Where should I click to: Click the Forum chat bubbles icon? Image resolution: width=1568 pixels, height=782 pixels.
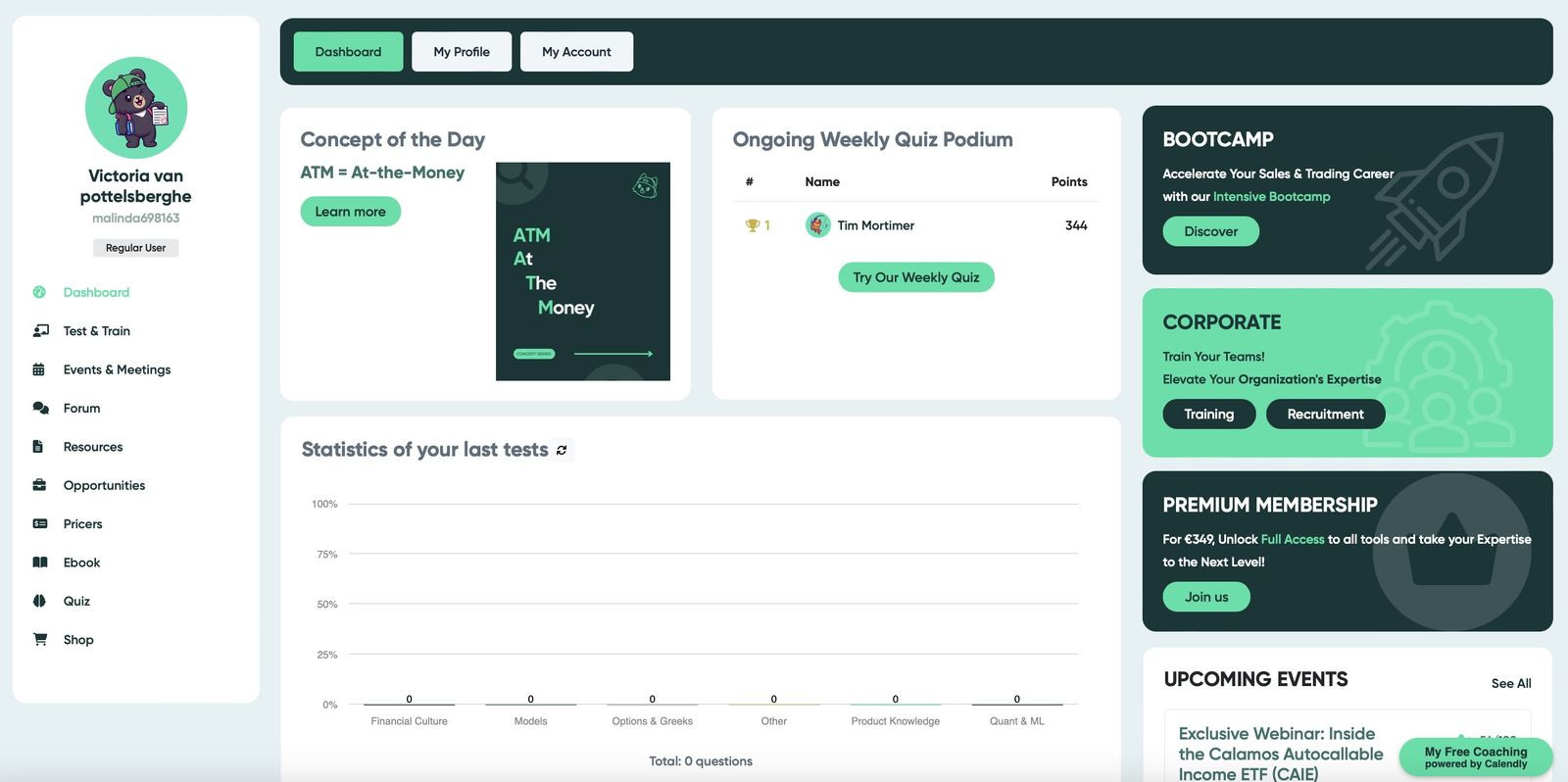(40, 408)
